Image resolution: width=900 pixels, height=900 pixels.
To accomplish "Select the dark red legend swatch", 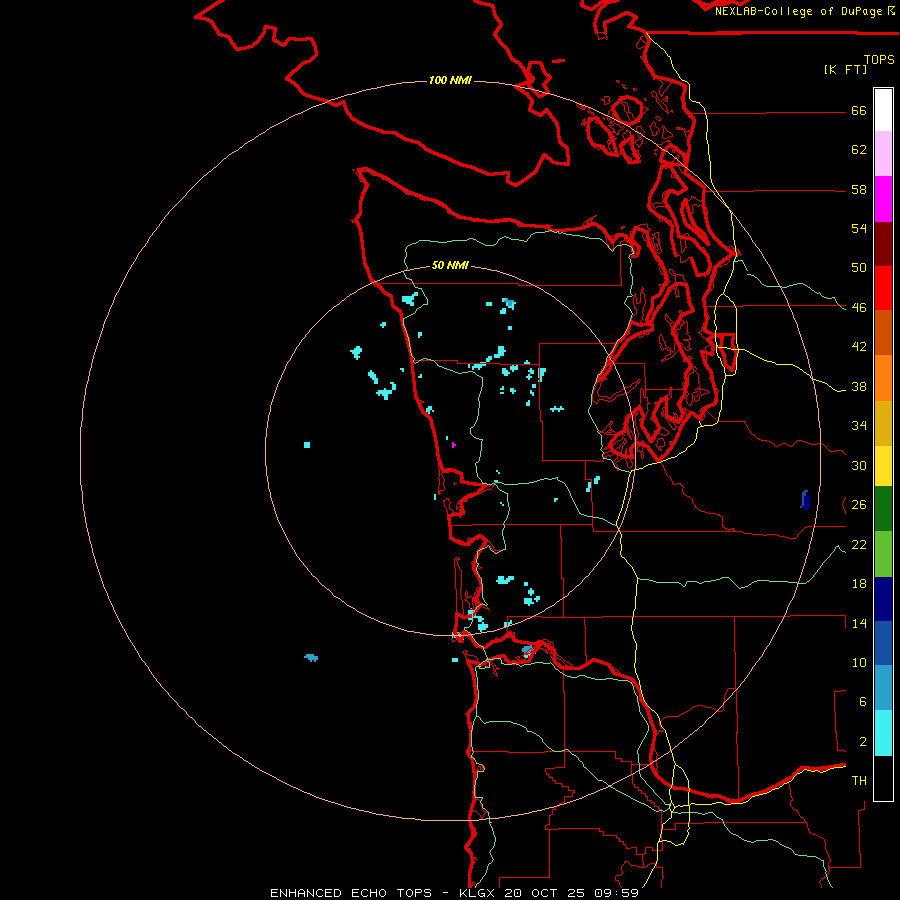I will coord(883,244).
